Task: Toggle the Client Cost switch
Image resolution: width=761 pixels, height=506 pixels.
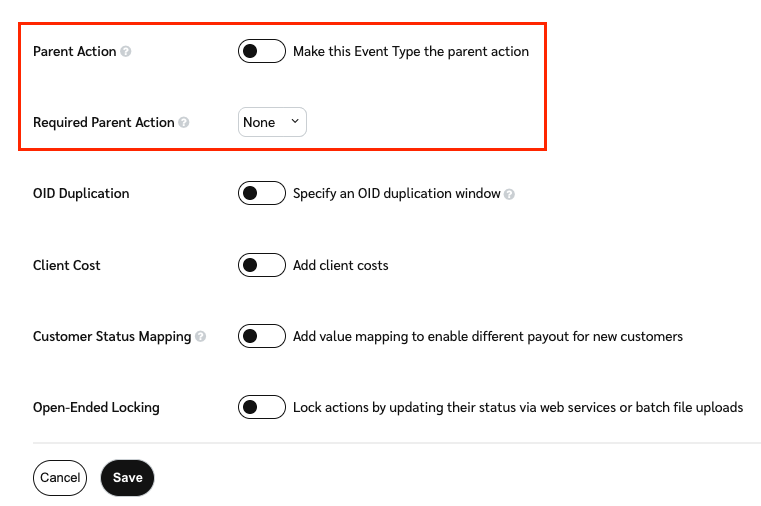Action: pyautogui.click(x=261, y=265)
